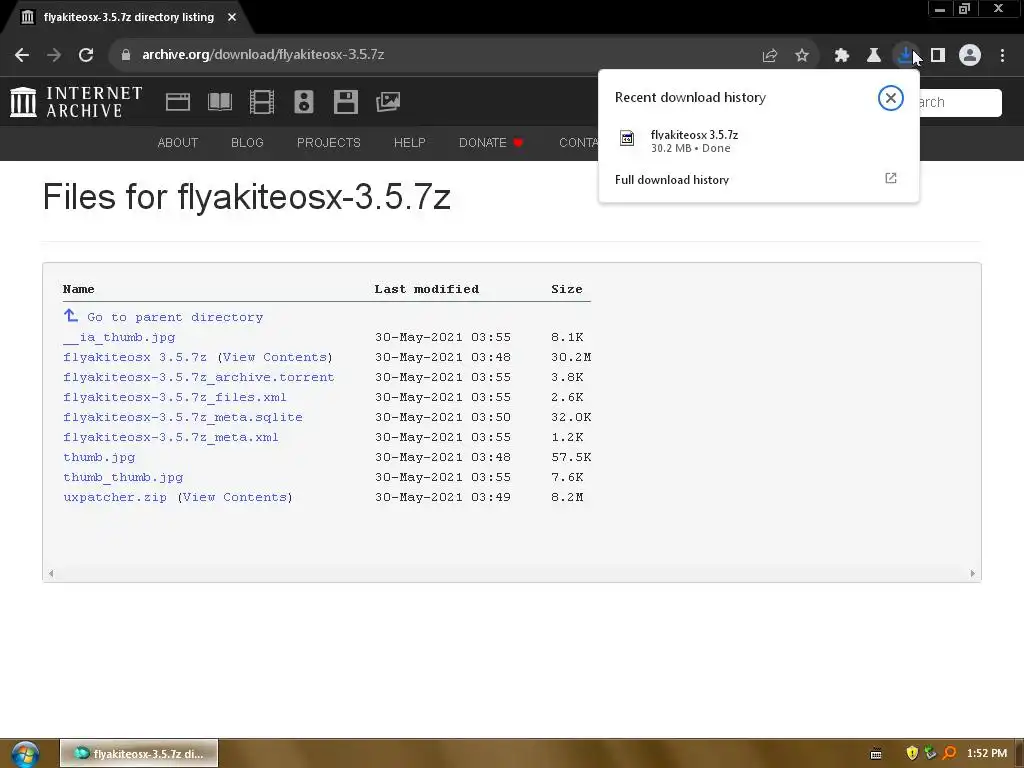The width and height of the screenshot is (1024, 768).
Task: Open the profile avatar icon
Action: point(970,56)
